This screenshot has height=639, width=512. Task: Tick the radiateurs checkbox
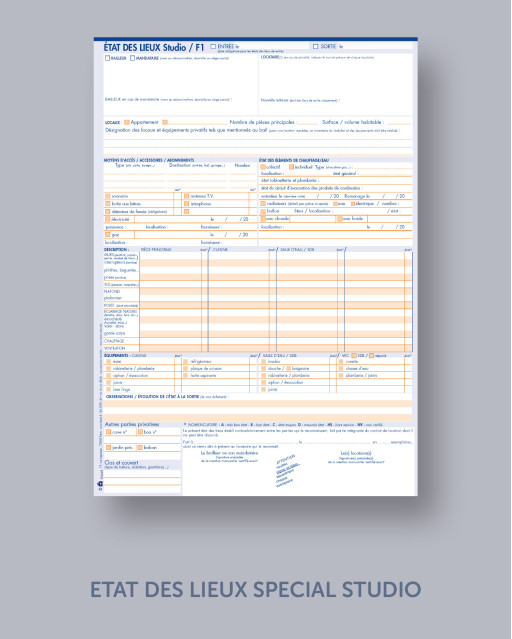pyautogui.click(x=263, y=203)
